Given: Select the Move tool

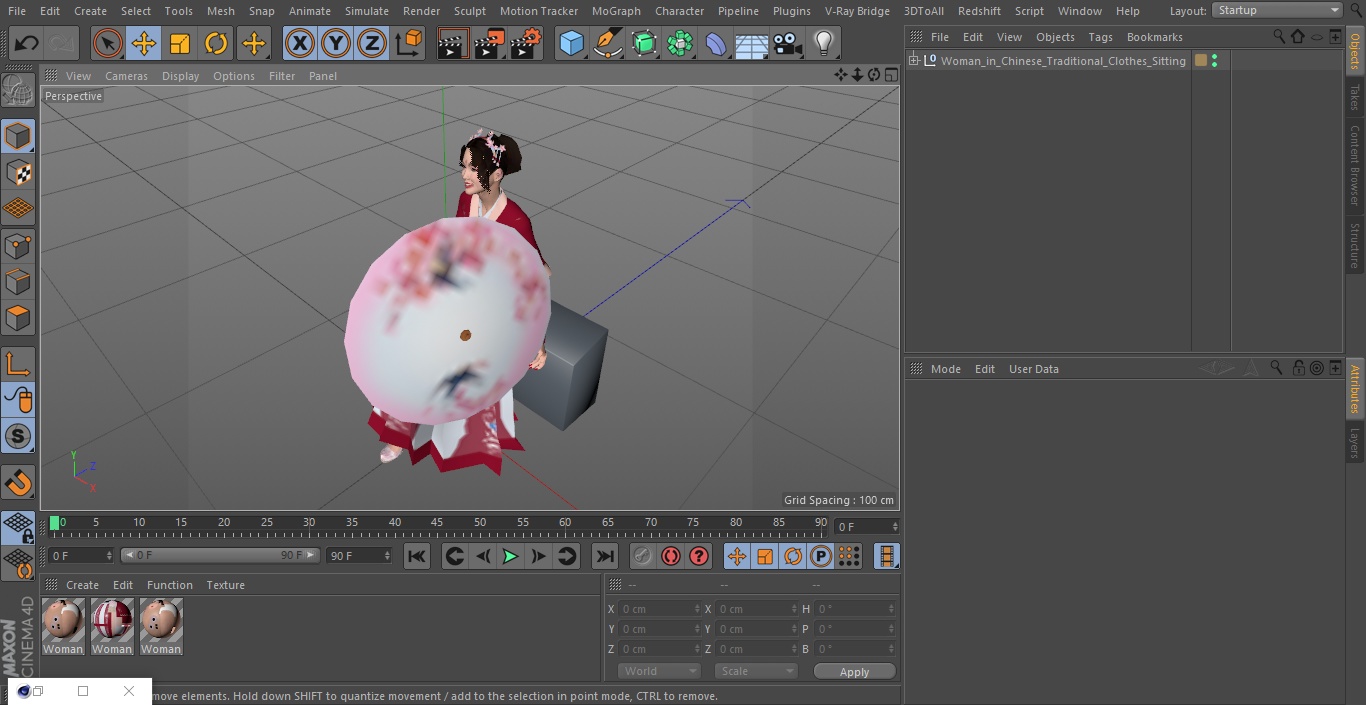Looking at the screenshot, I should [144, 43].
